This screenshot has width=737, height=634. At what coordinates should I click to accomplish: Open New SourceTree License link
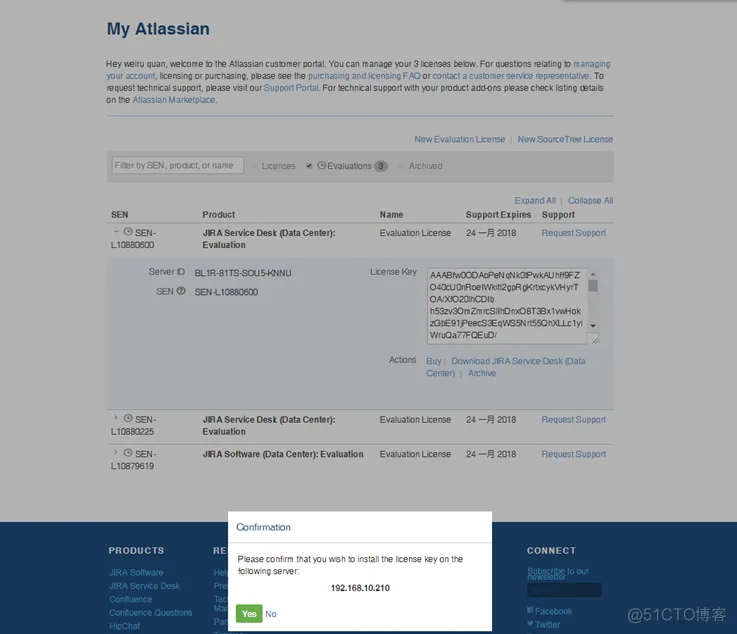pyautogui.click(x=565, y=139)
